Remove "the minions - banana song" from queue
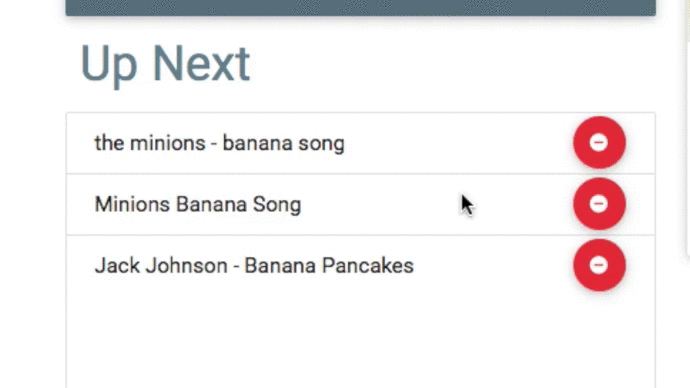Image resolution: width=690 pixels, height=388 pixels. (599, 143)
